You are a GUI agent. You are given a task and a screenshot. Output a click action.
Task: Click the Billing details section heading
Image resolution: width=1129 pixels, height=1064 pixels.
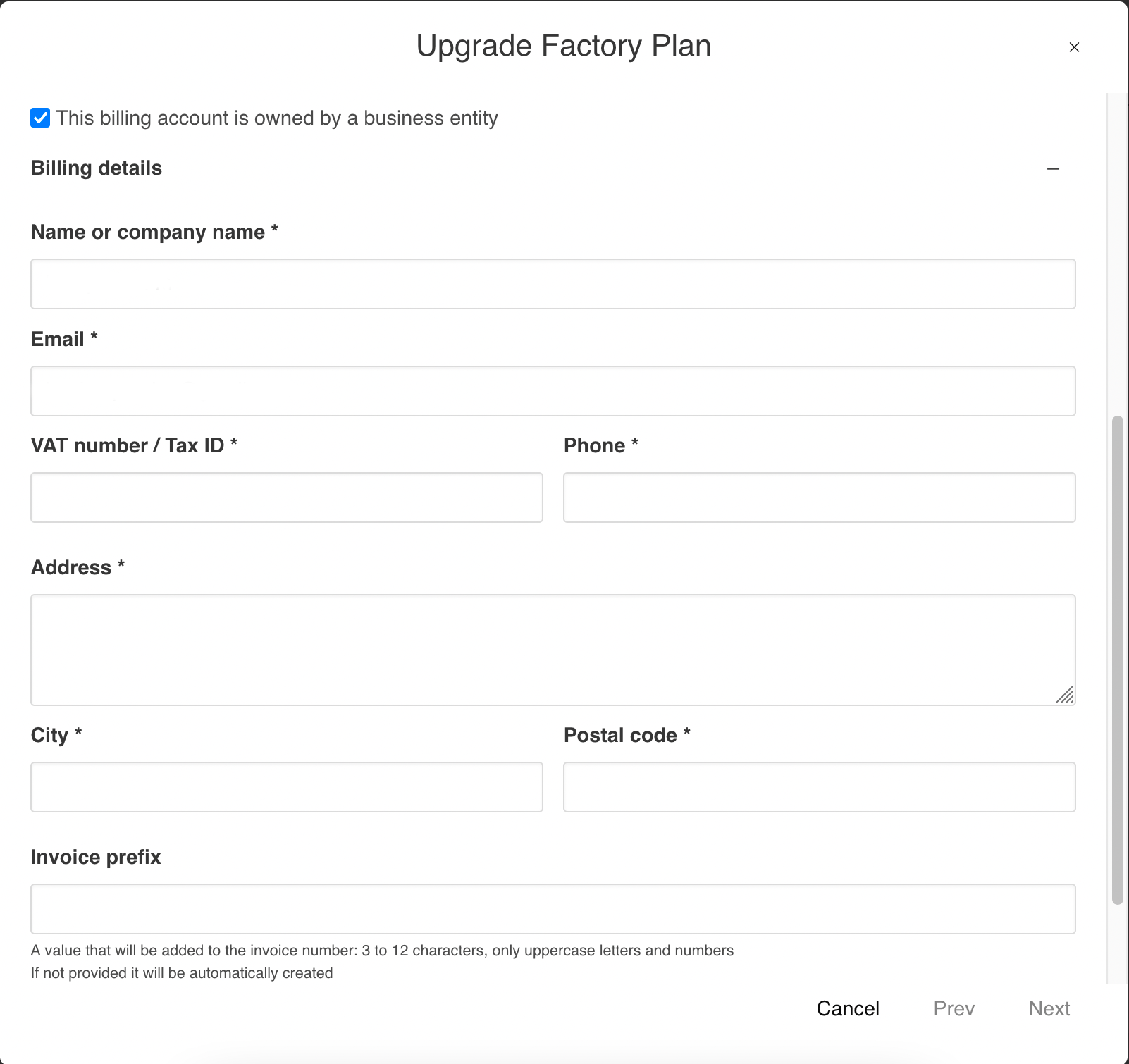point(97,168)
